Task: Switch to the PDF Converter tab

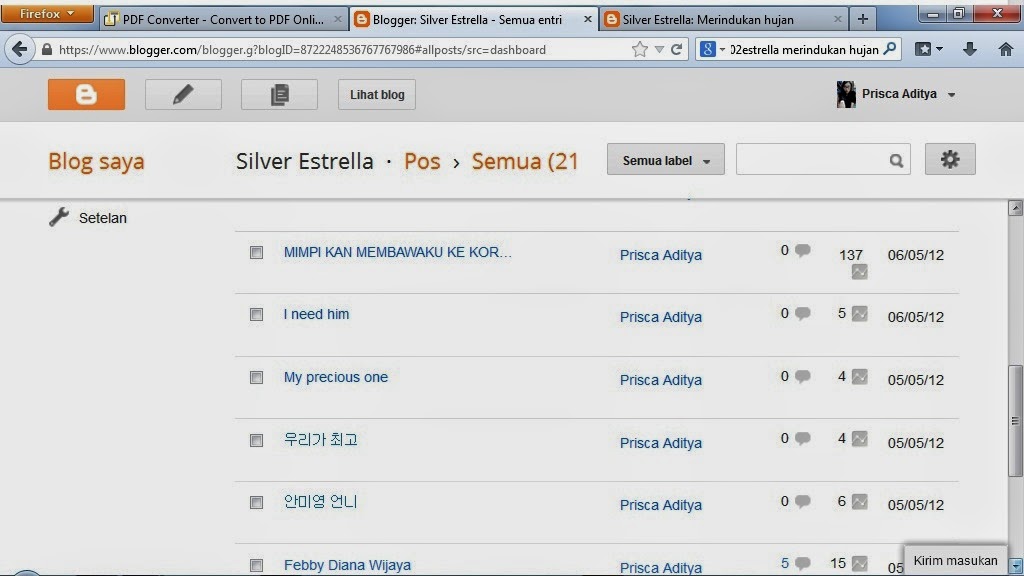Action: click(x=221, y=20)
